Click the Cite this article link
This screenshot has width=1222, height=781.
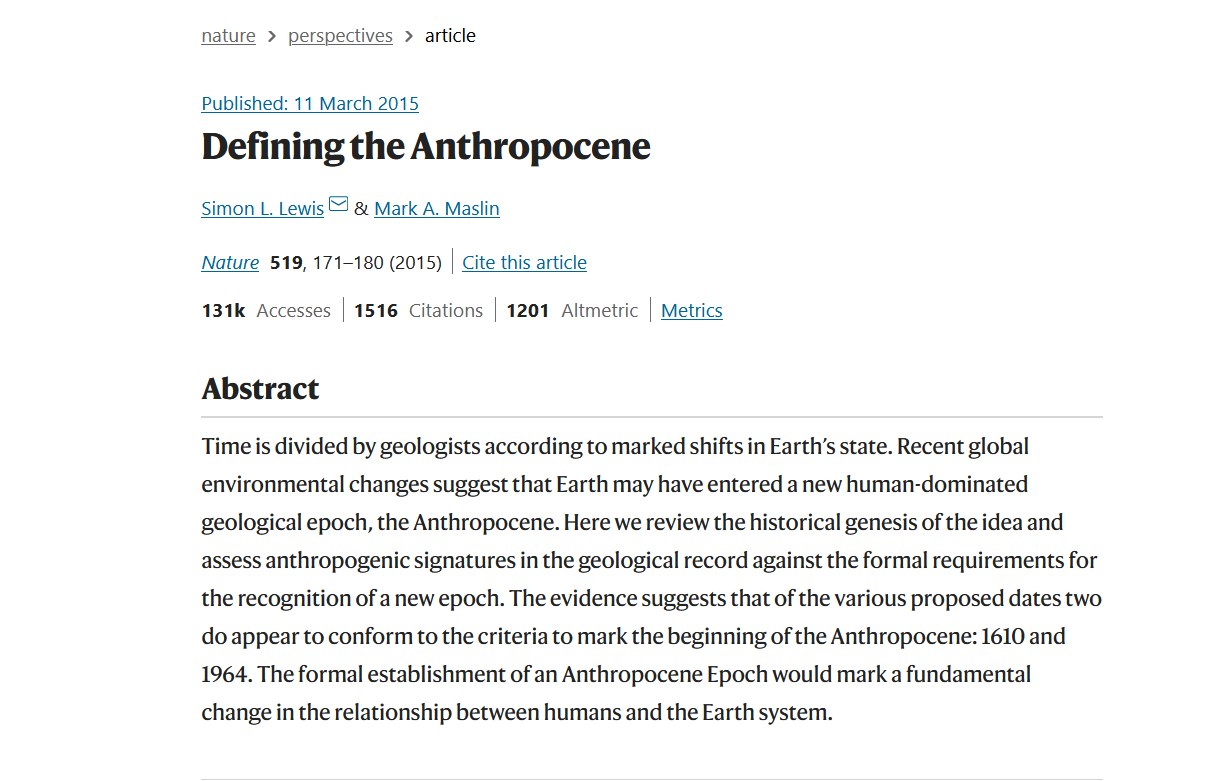[524, 263]
